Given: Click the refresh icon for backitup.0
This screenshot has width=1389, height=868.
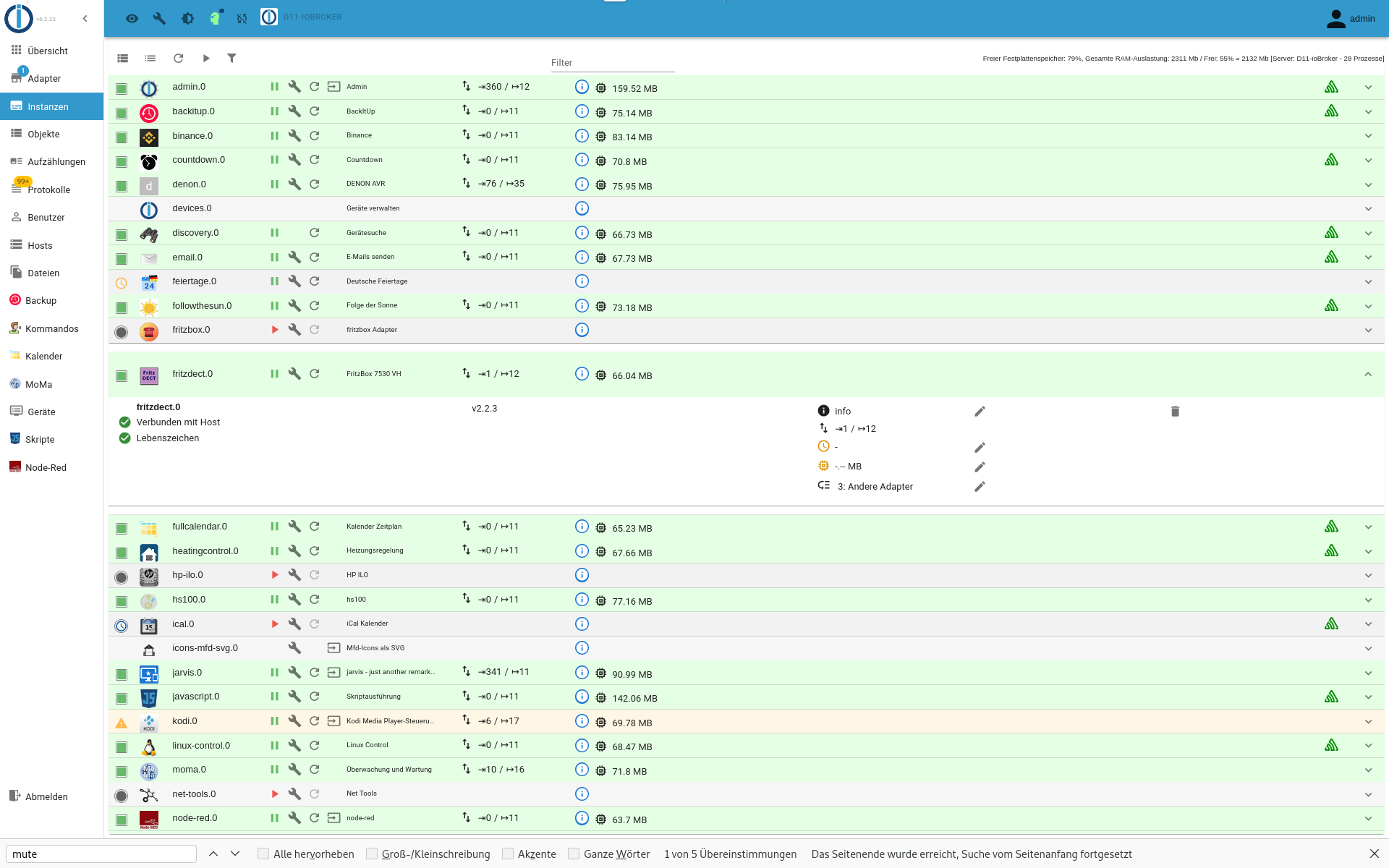Looking at the screenshot, I should [314, 111].
